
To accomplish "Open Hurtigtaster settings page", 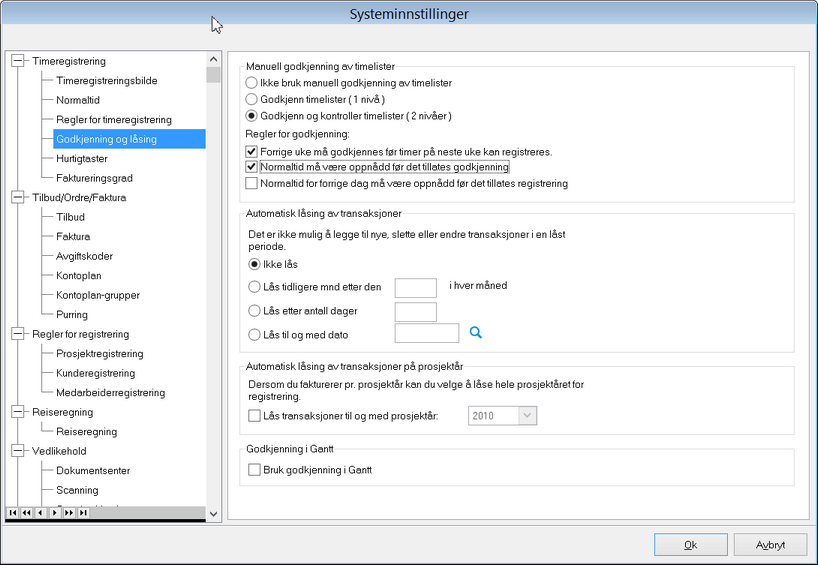I will (x=81, y=159).
